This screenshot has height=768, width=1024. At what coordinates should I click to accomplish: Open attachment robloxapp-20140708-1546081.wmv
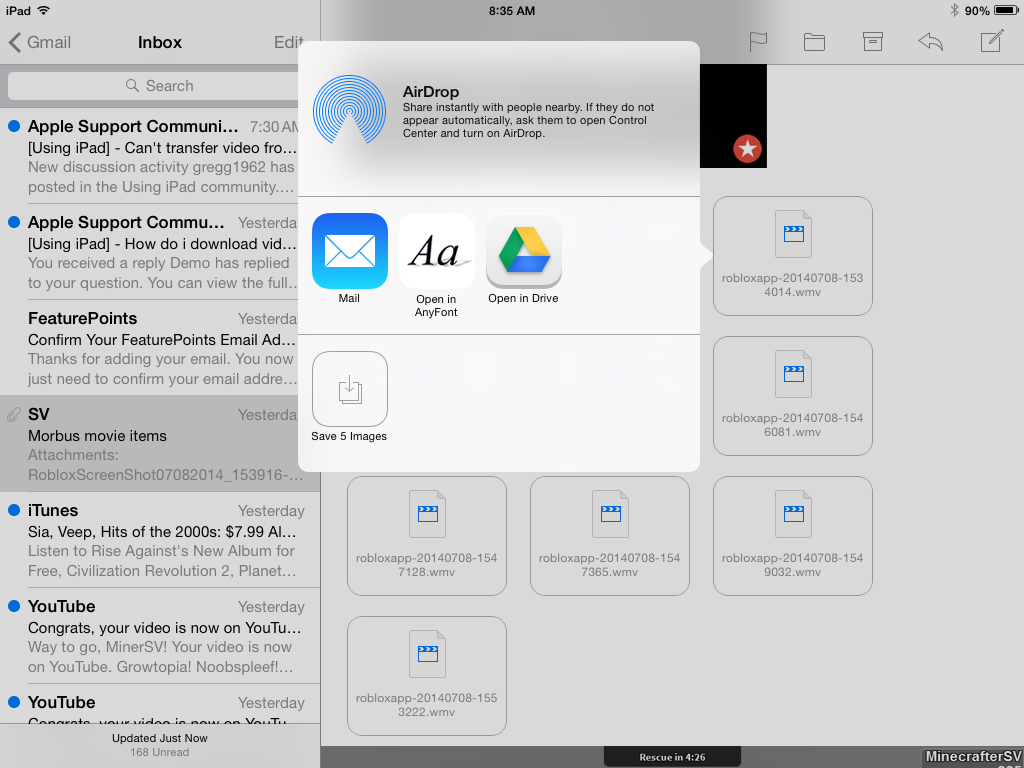tap(793, 396)
